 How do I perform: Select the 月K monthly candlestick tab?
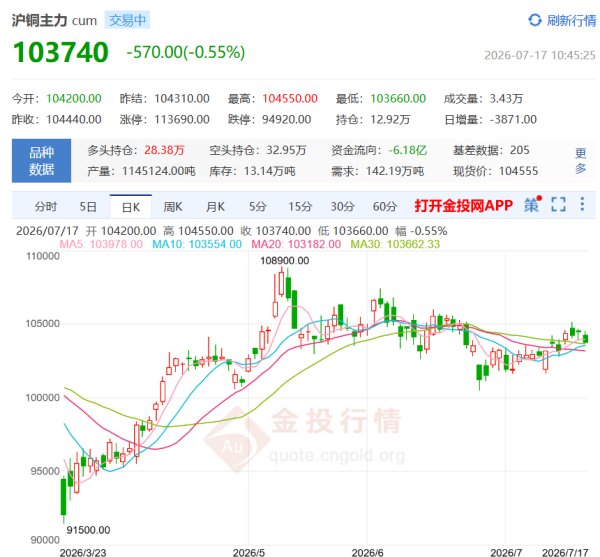coord(215,207)
